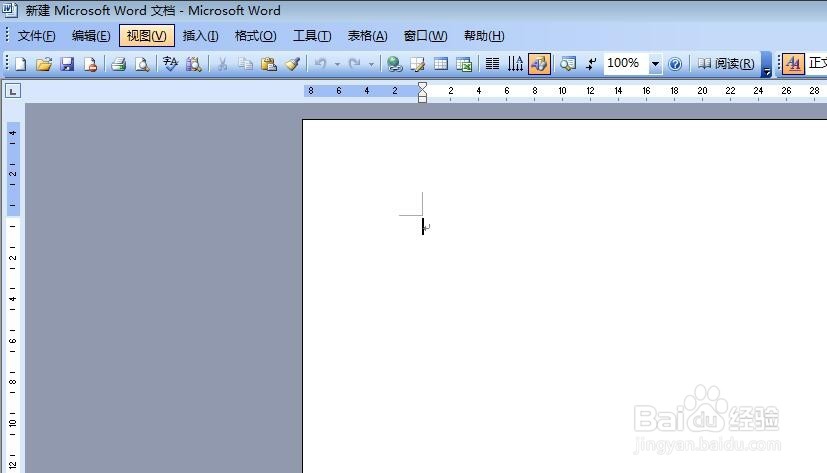The width and height of the screenshot is (827, 473).
Task: Click the vertical ruler top margin area
Action: (13, 168)
